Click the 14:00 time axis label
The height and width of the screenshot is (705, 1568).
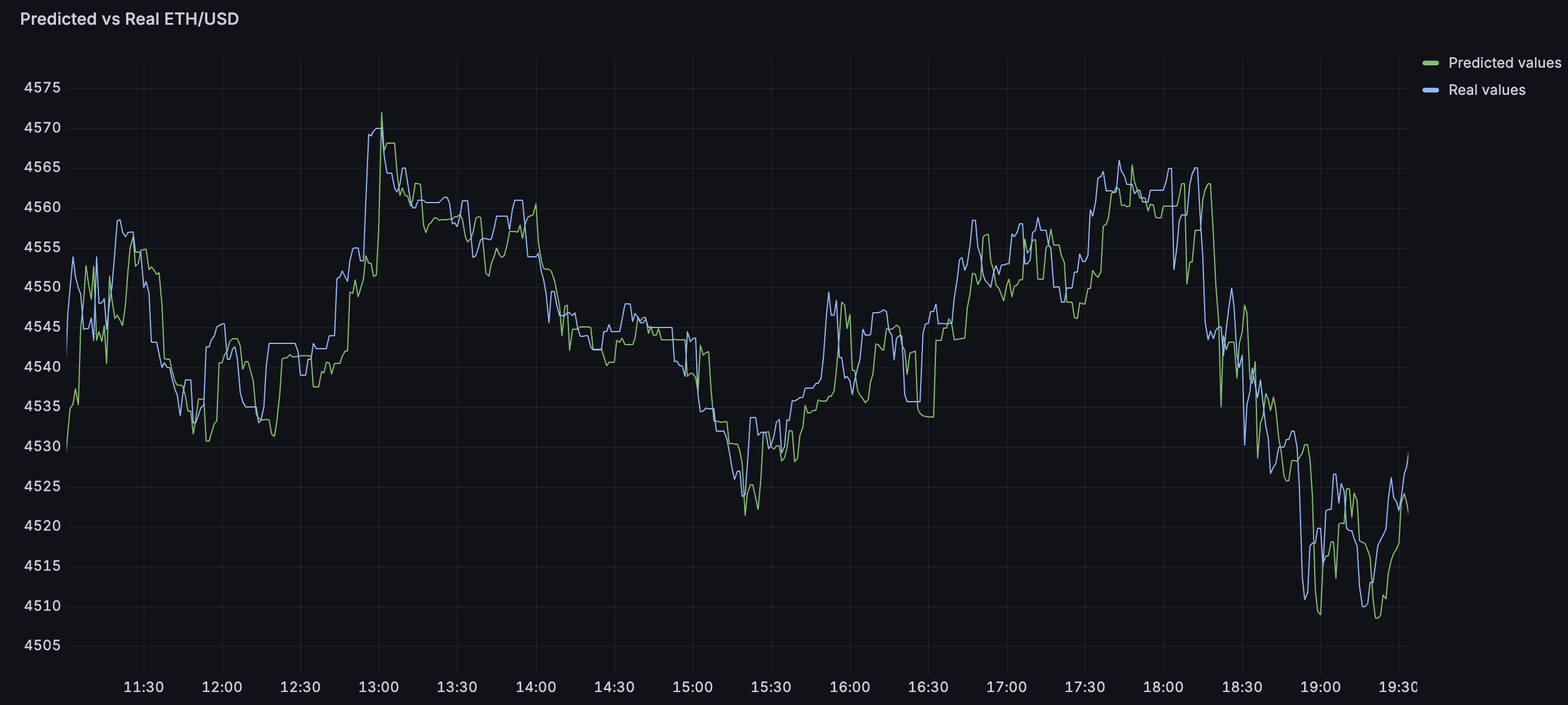[535, 687]
